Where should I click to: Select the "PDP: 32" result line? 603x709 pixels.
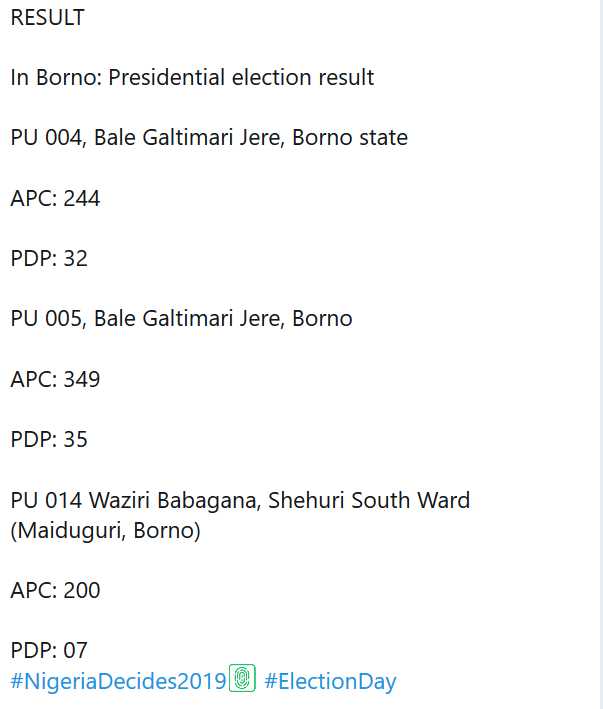pyautogui.click(x=50, y=258)
